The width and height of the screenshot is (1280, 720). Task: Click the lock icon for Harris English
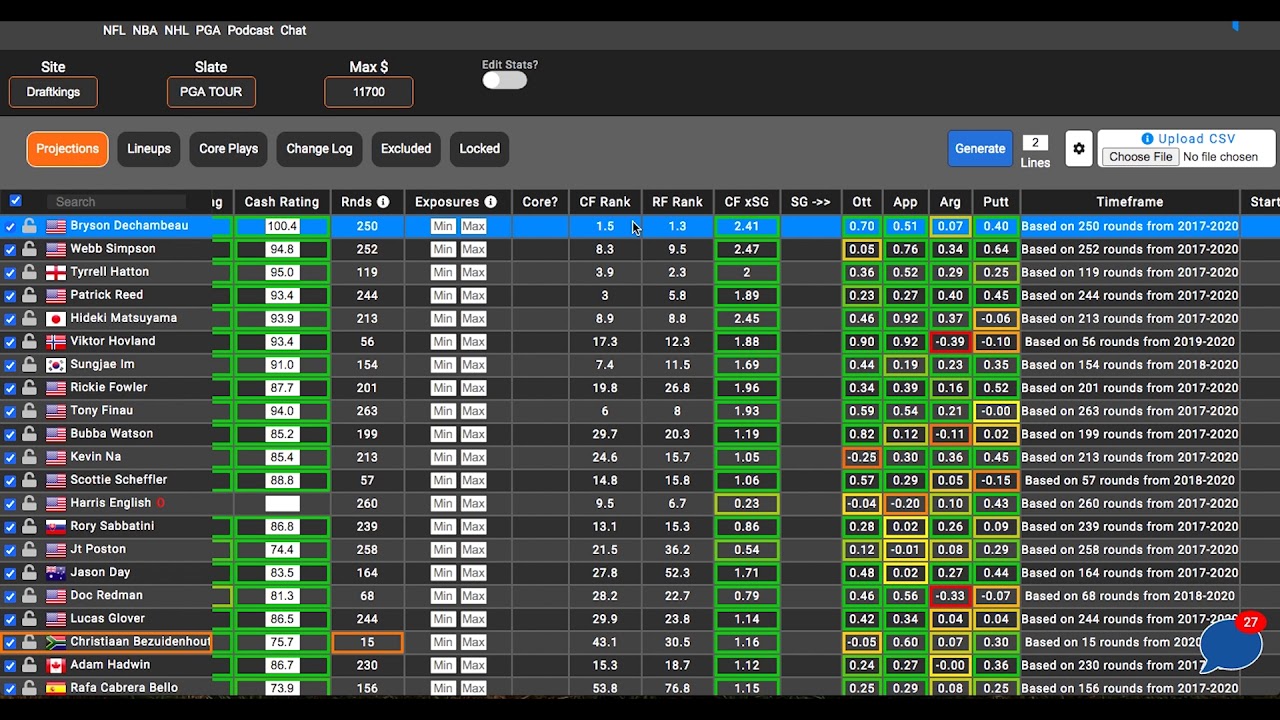29,504
